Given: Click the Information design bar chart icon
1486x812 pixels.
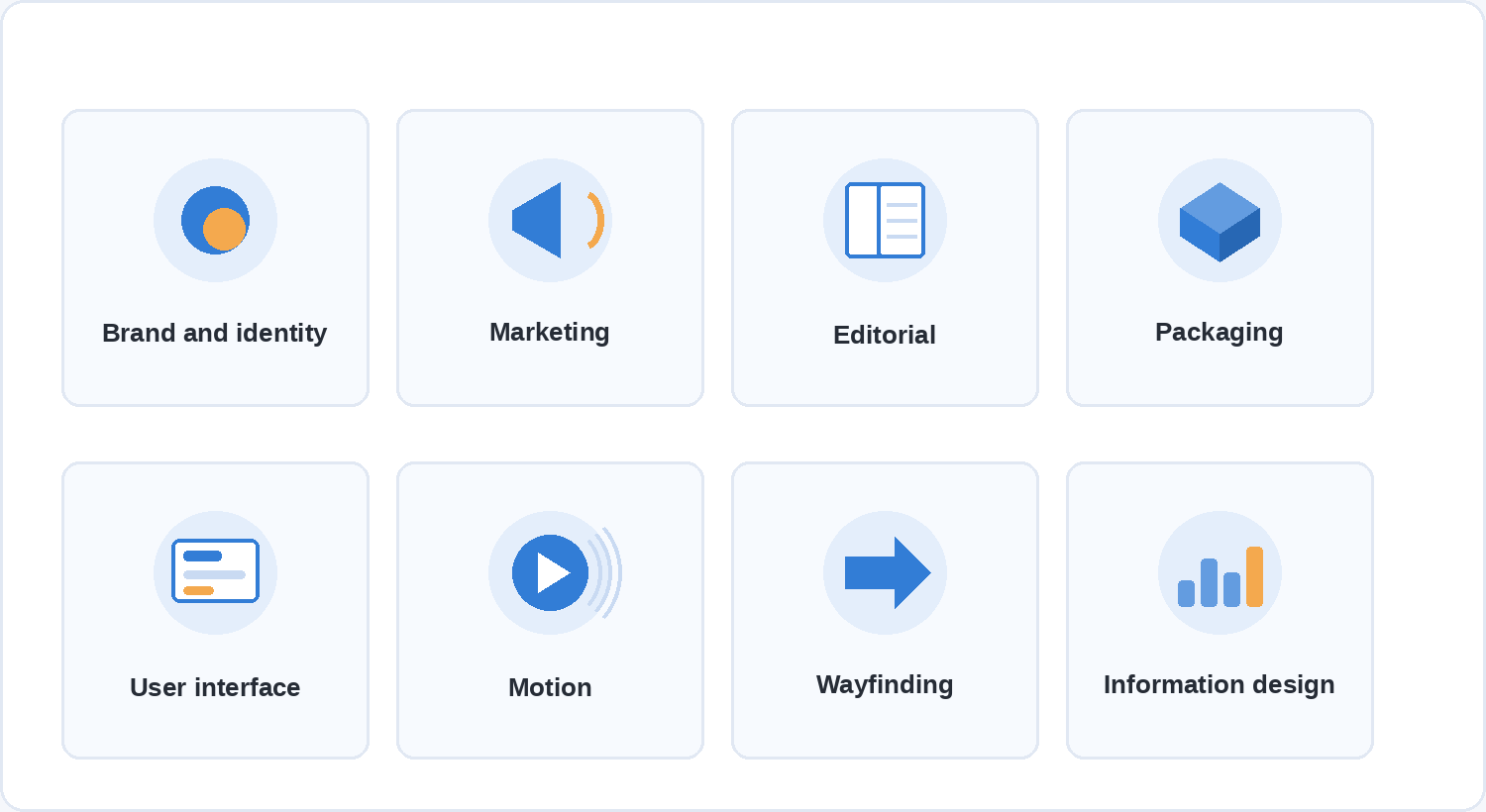Looking at the screenshot, I should coord(1220,572).
